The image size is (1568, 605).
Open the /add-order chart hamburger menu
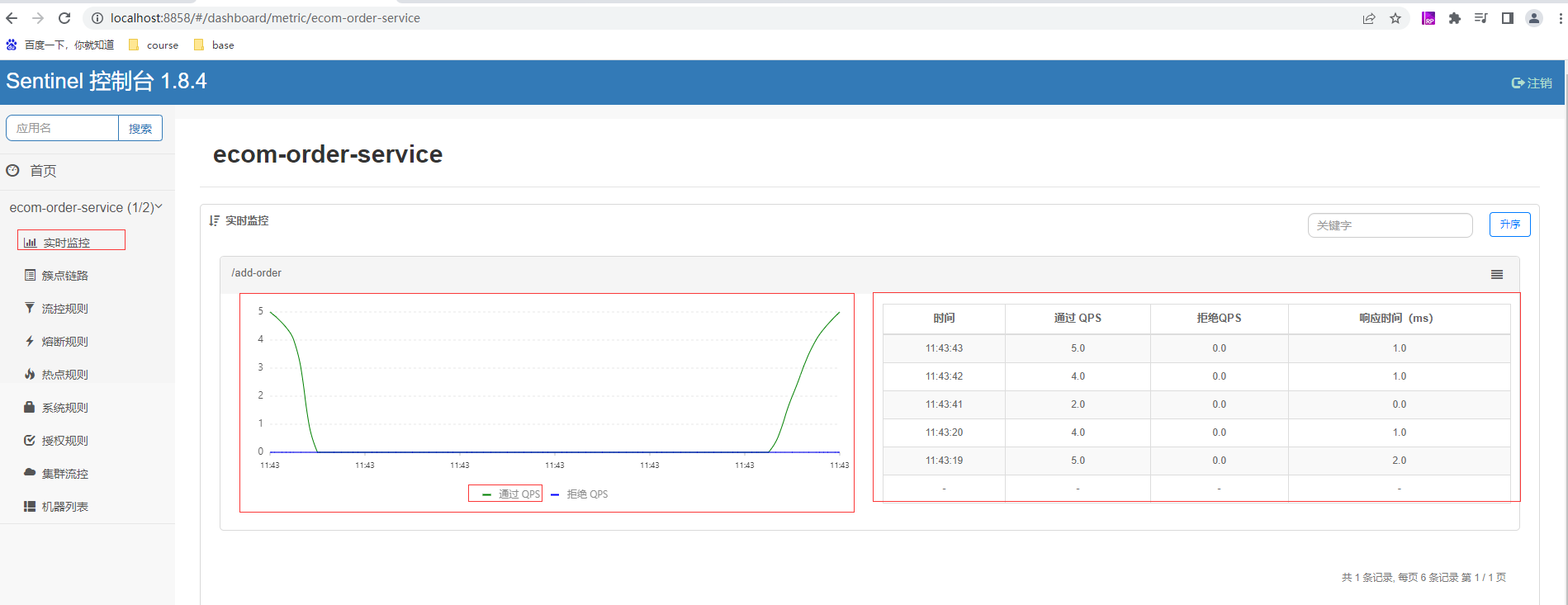tap(1496, 275)
